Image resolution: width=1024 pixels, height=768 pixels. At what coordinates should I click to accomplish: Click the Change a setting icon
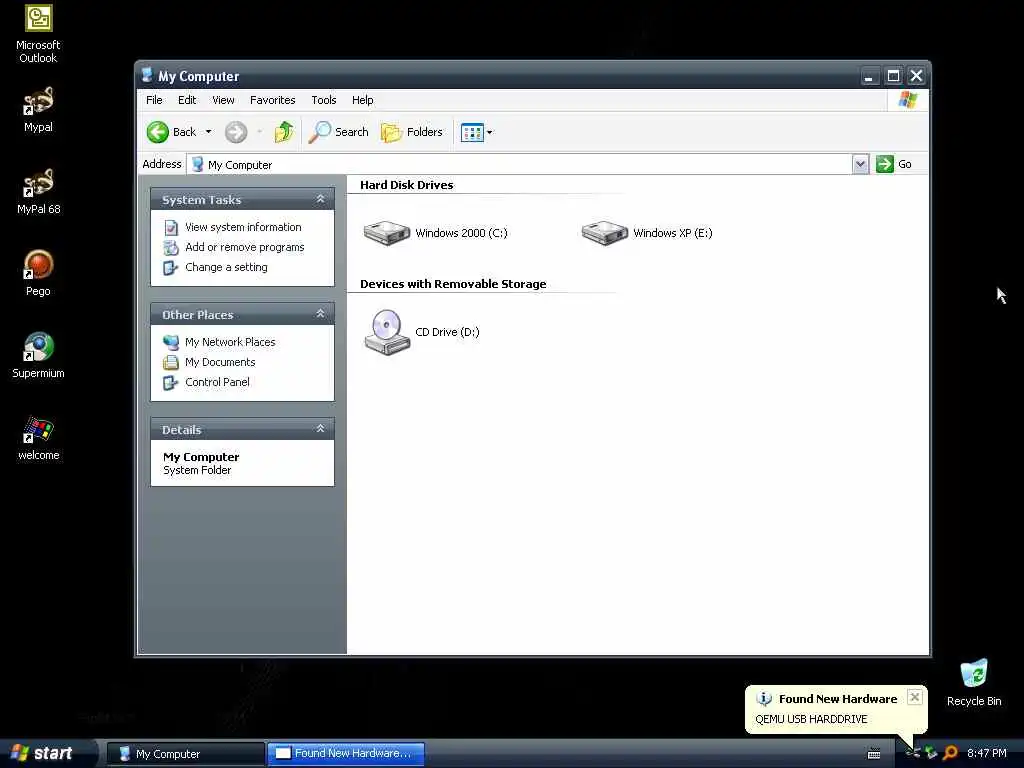tap(171, 268)
